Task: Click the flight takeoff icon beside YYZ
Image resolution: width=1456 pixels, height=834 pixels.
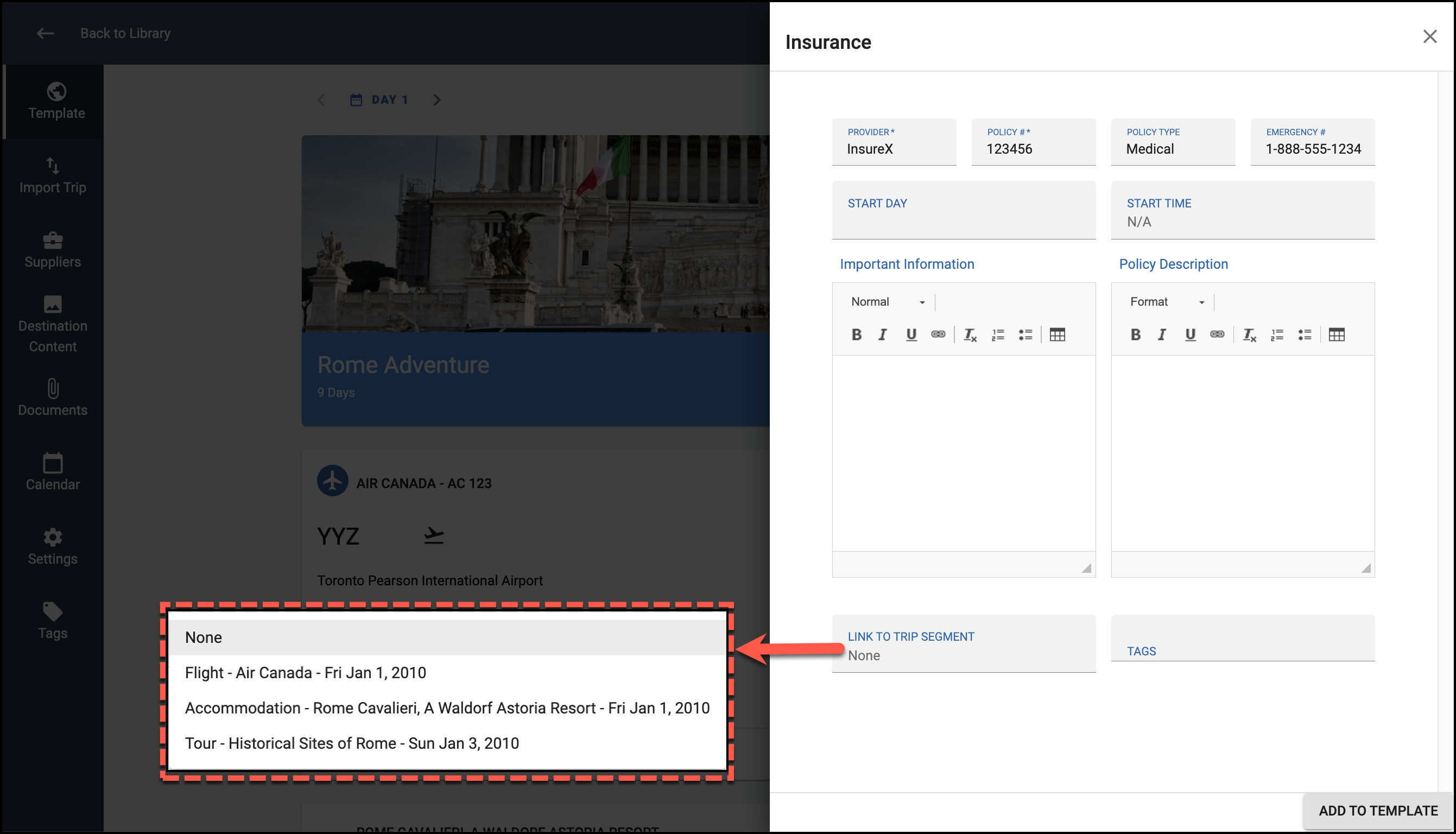Action: tap(433, 536)
